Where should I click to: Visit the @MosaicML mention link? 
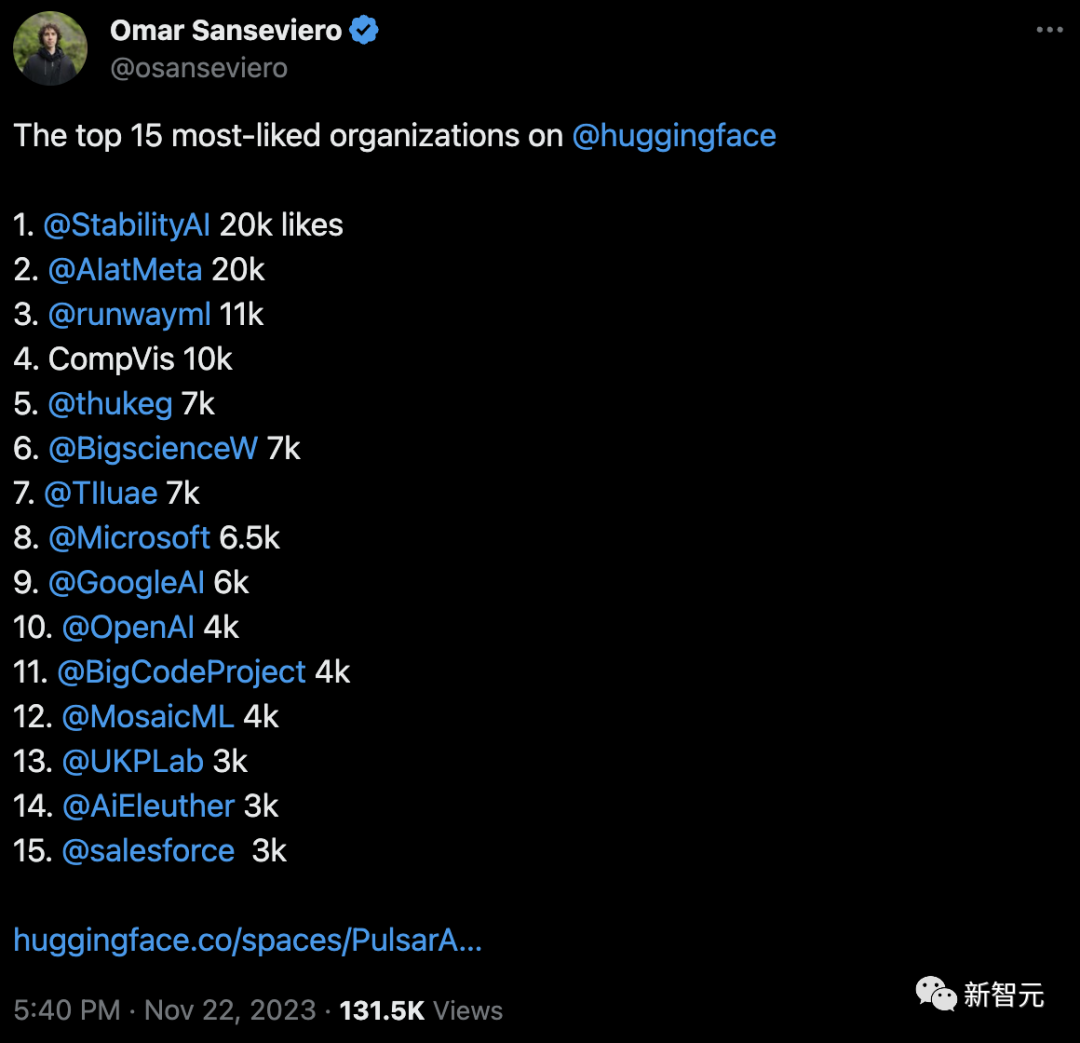(148, 717)
